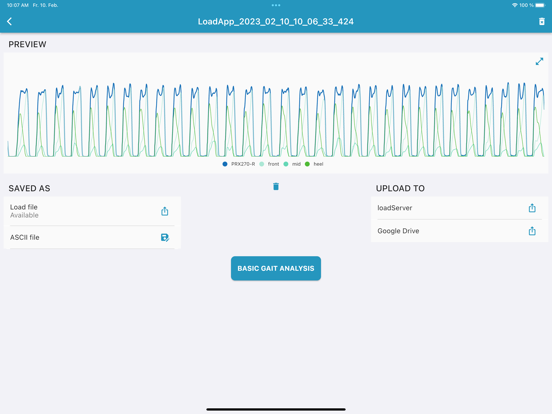Screen dimensions: 552x414
Task: Choose the loadServer upload option
Action: (459, 208)
